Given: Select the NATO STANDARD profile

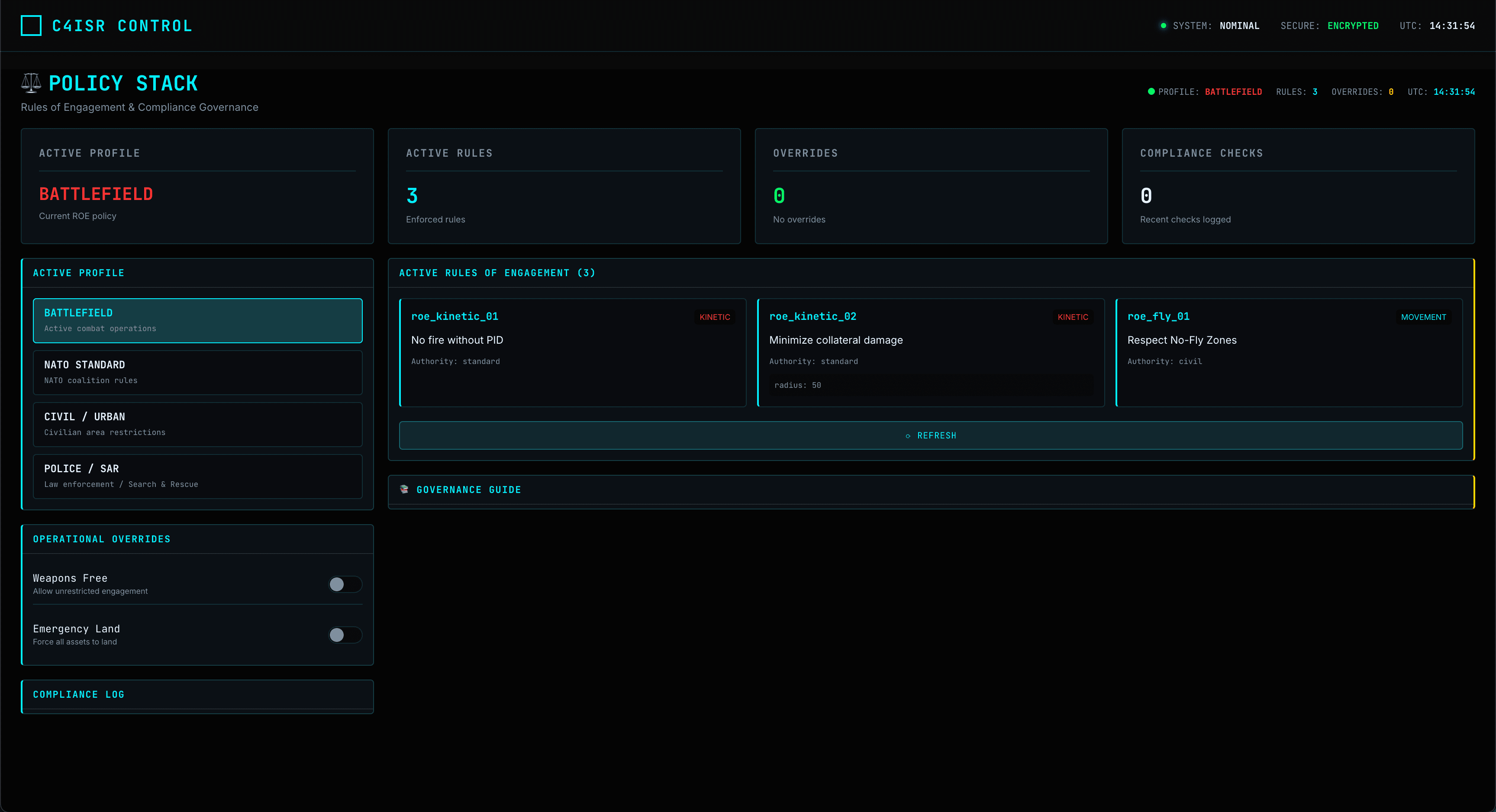Looking at the screenshot, I should (197, 372).
